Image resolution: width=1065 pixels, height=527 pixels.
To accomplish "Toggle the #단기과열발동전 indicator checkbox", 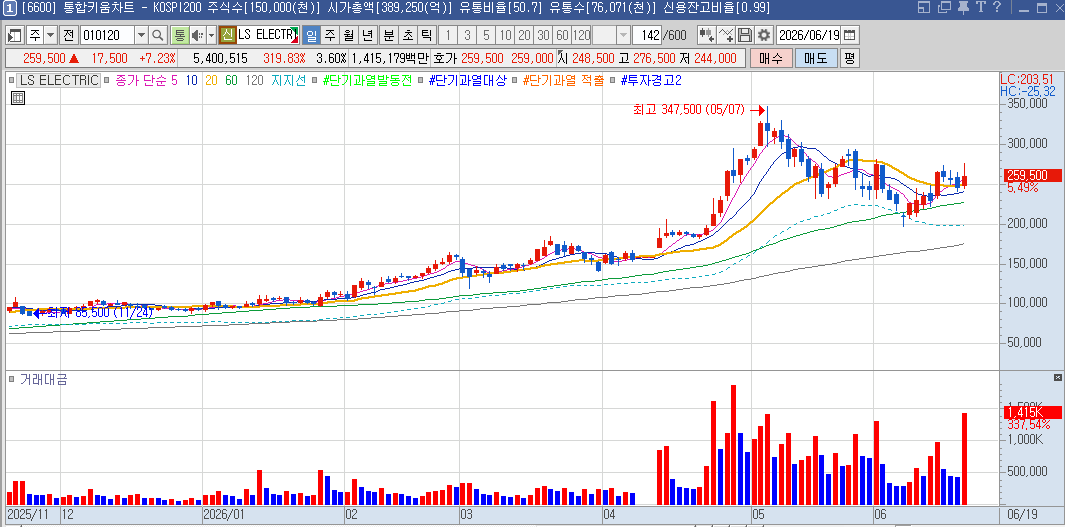I will pyautogui.click(x=315, y=80).
